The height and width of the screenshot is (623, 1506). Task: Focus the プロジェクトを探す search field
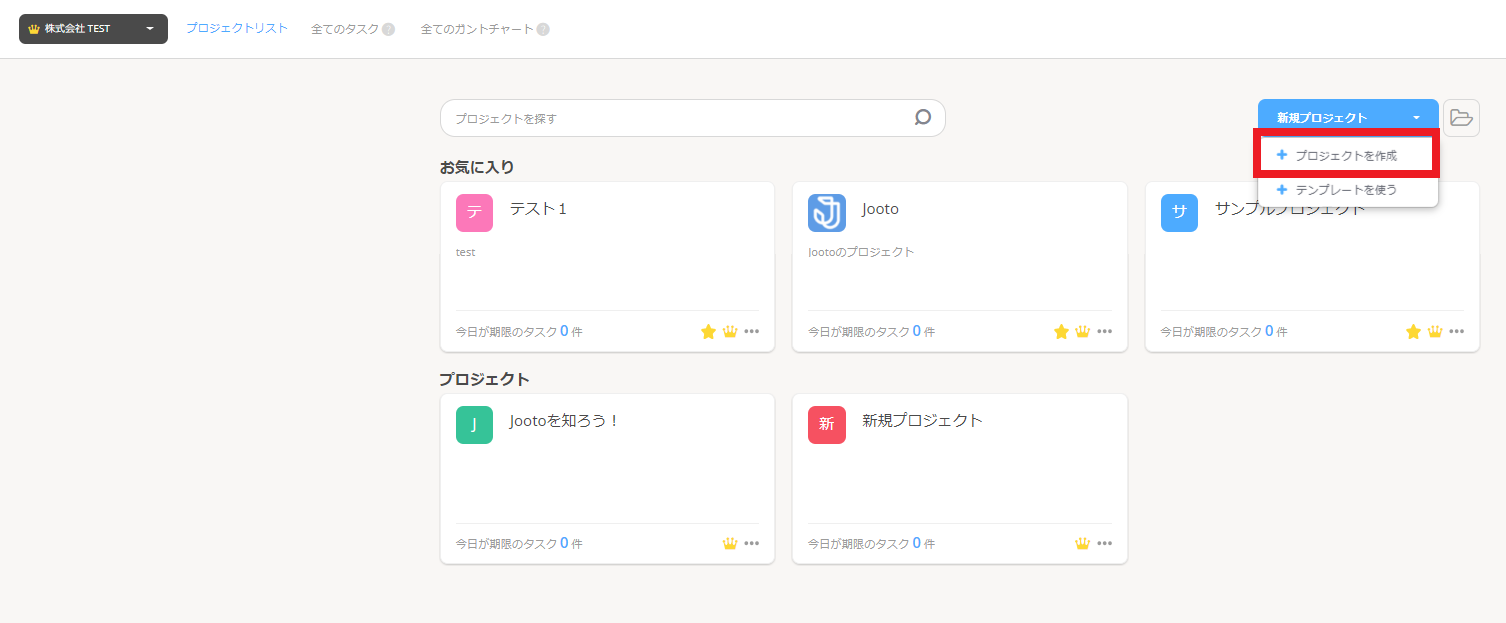(693, 118)
